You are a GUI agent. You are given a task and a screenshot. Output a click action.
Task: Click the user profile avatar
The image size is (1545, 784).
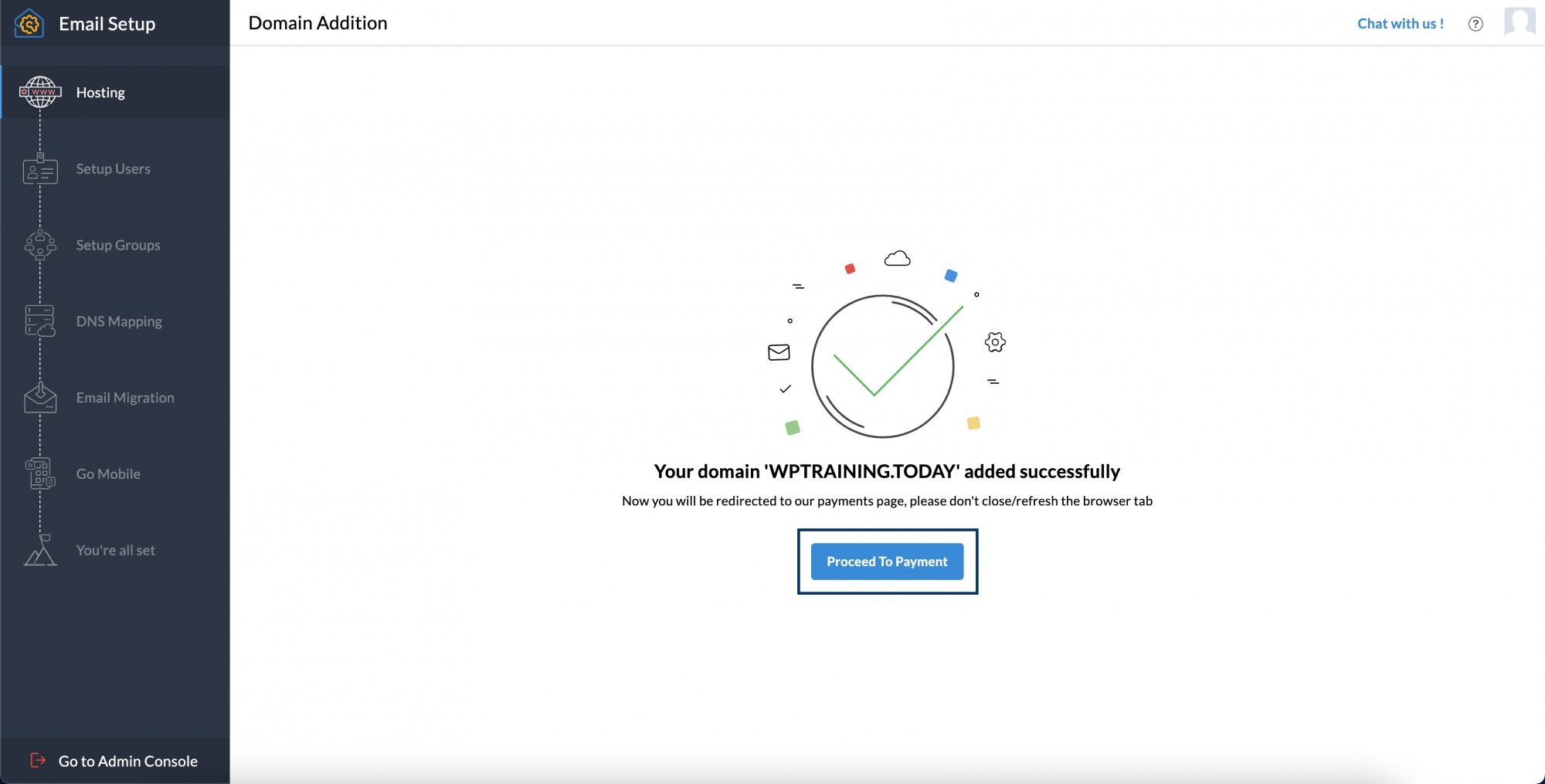1520,22
